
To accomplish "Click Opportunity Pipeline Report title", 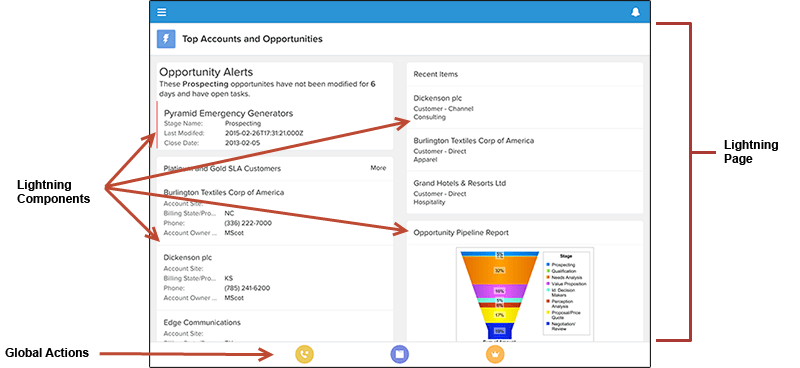I will (x=461, y=233).
